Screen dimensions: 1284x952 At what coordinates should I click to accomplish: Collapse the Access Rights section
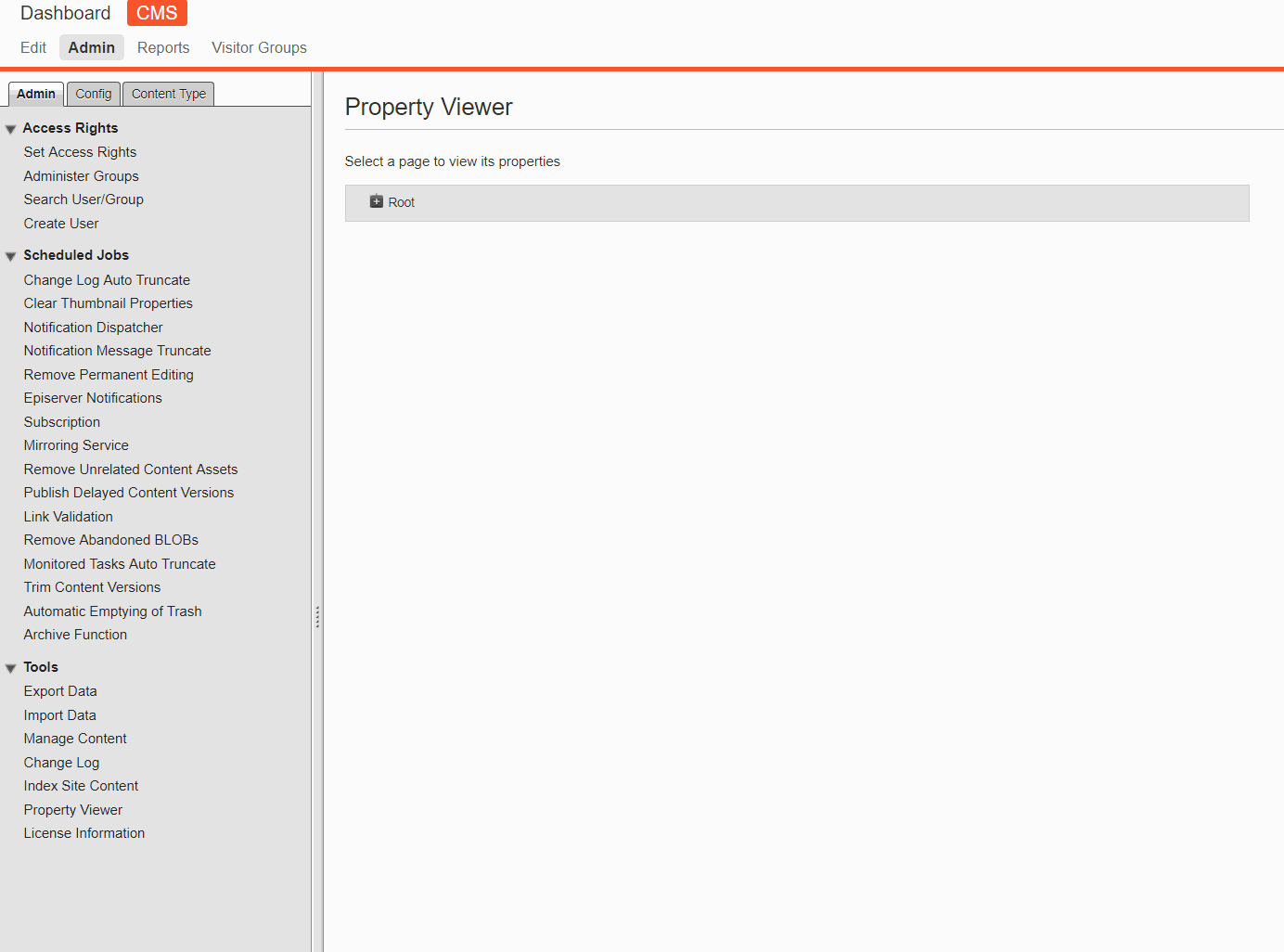click(11, 129)
